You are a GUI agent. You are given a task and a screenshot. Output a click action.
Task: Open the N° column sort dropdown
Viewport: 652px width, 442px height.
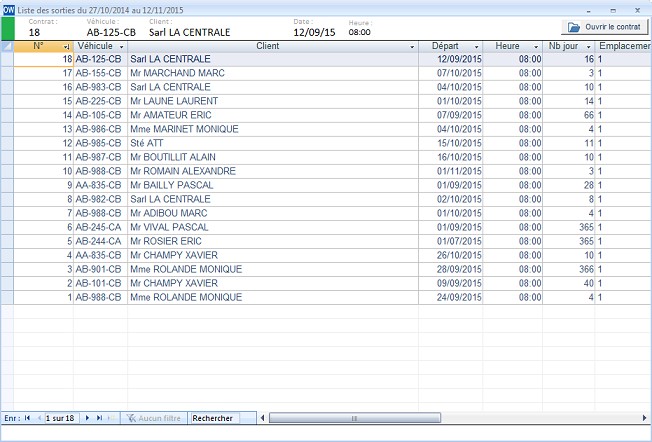tap(66, 47)
